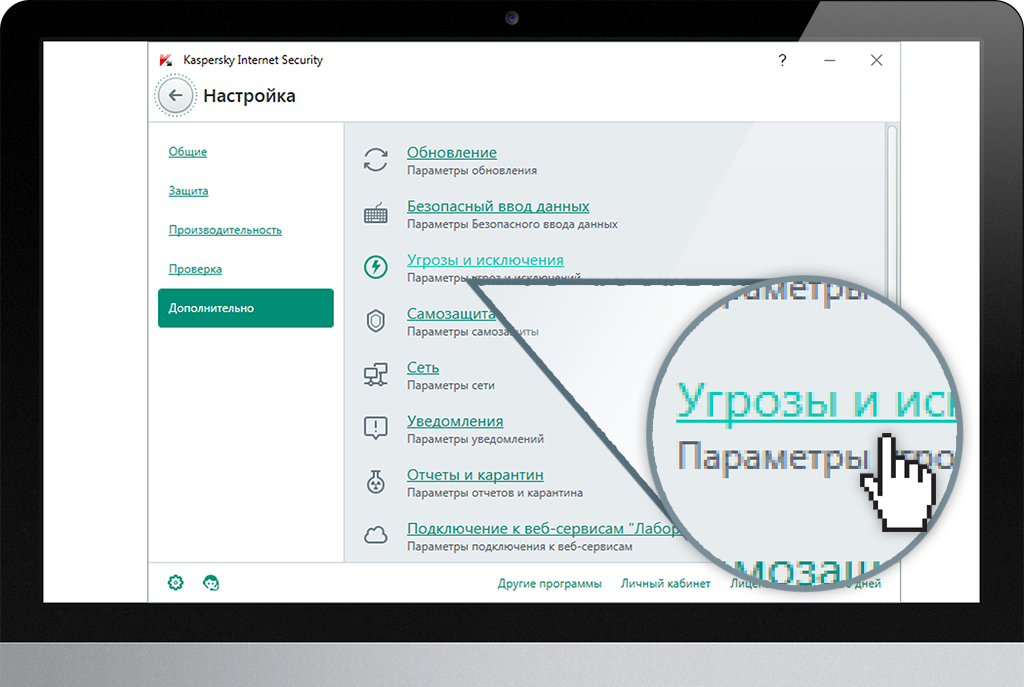Click the Secure data input keyboard icon
The width and height of the screenshot is (1024, 687).
pyautogui.click(x=375, y=214)
